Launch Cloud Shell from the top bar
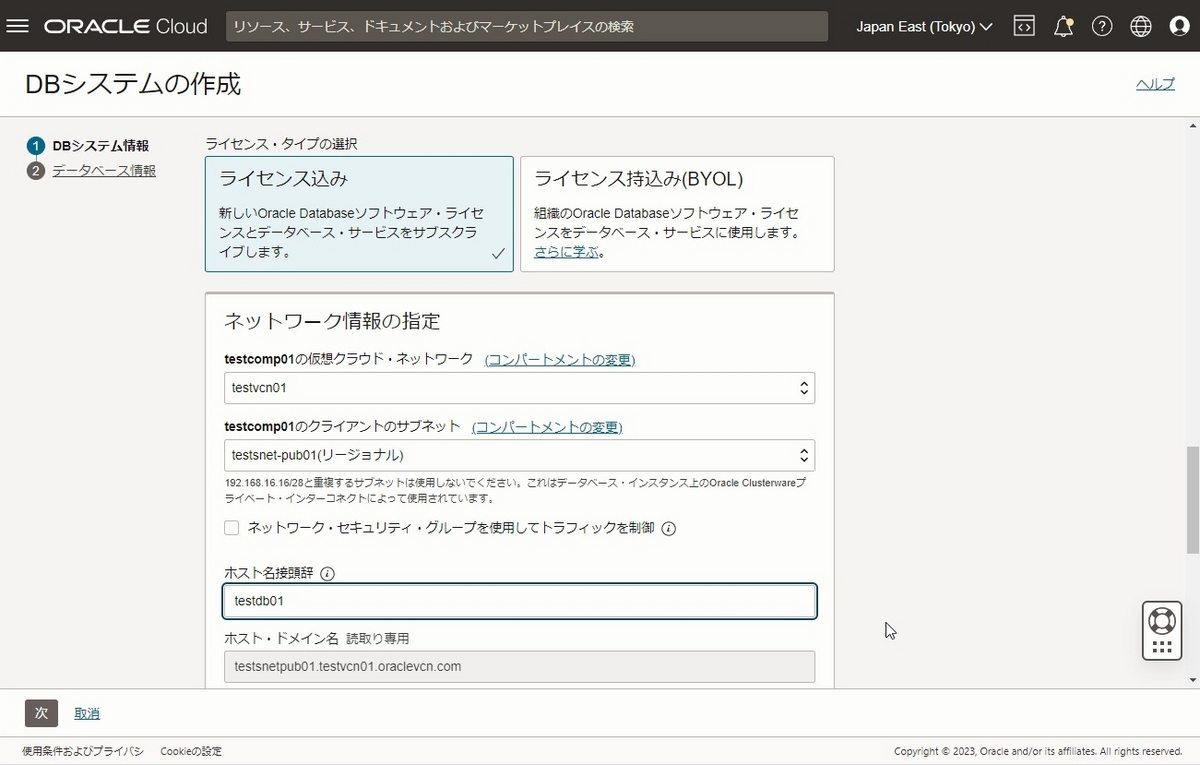The image size is (1200, 765). pos(1023,26)
